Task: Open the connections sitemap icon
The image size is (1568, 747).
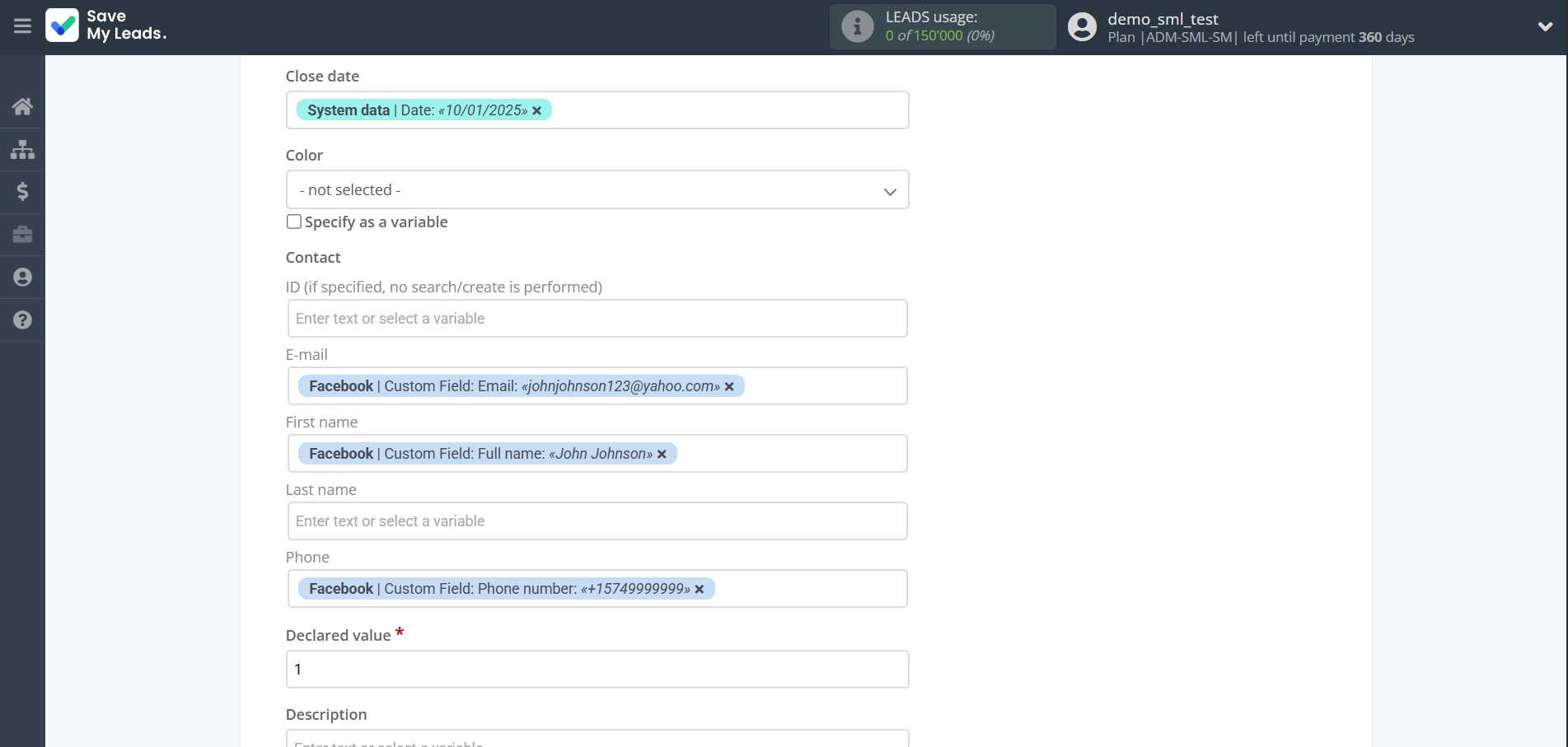Action: click(22, 149)
